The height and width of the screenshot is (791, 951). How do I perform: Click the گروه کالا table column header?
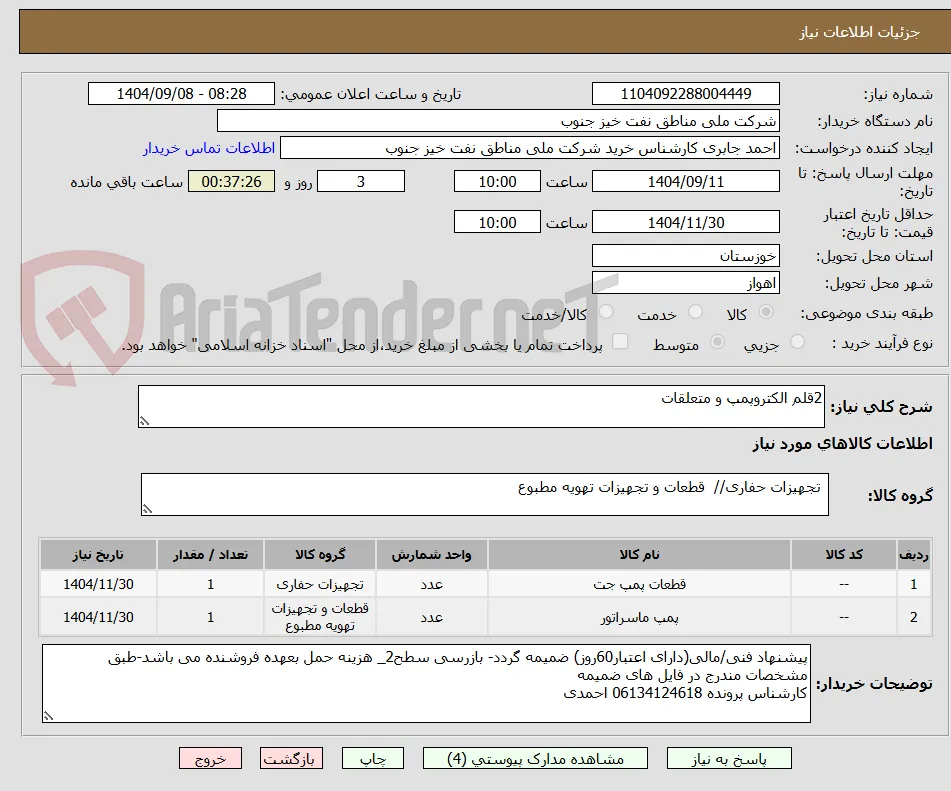320,554
